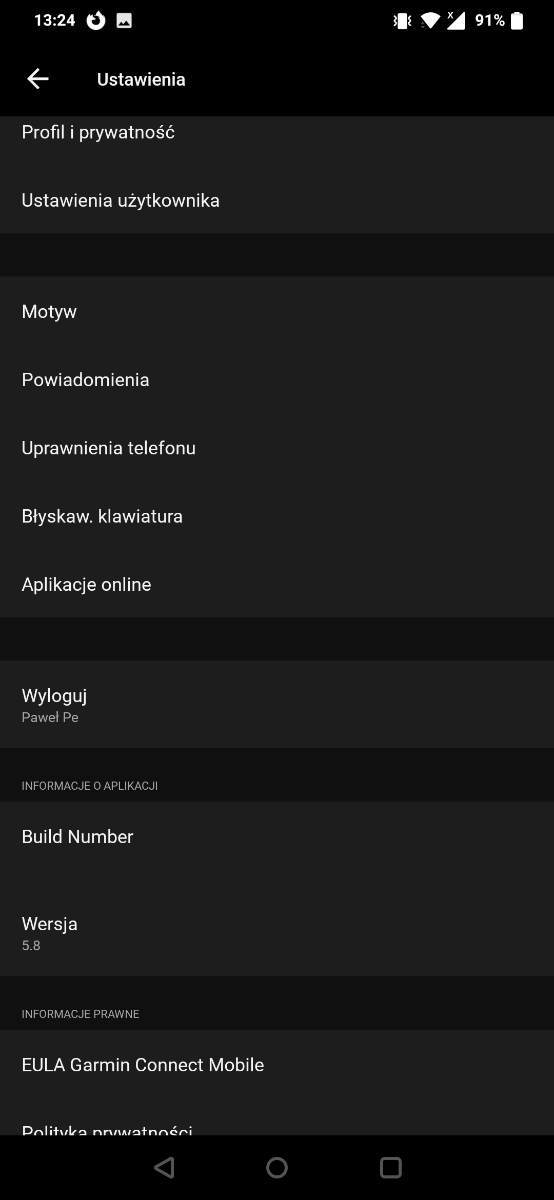Tap the back arrow icon

coord(38,79)
